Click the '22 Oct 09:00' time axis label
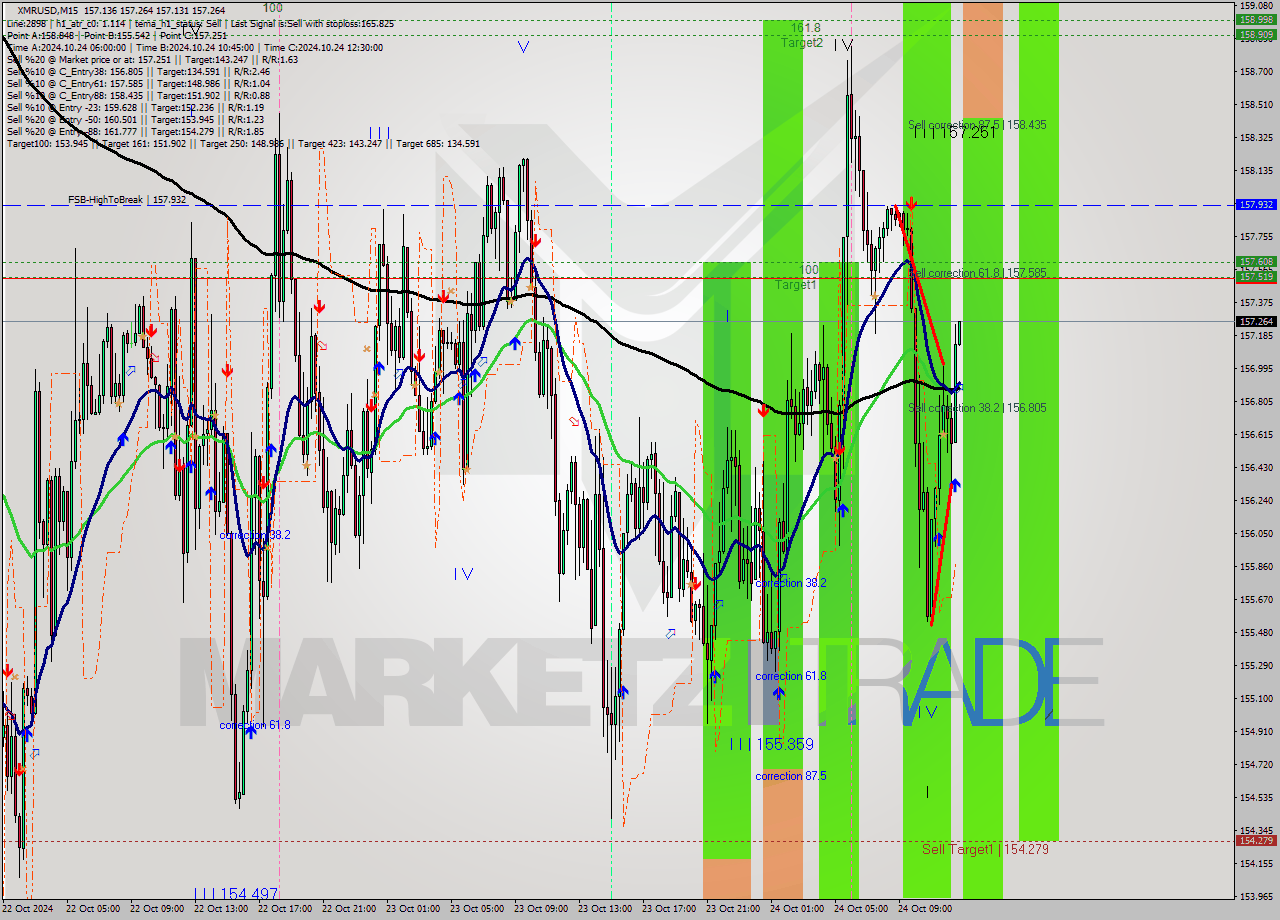1280x920 pixels. pyautogui.click(x=156, y=909)
